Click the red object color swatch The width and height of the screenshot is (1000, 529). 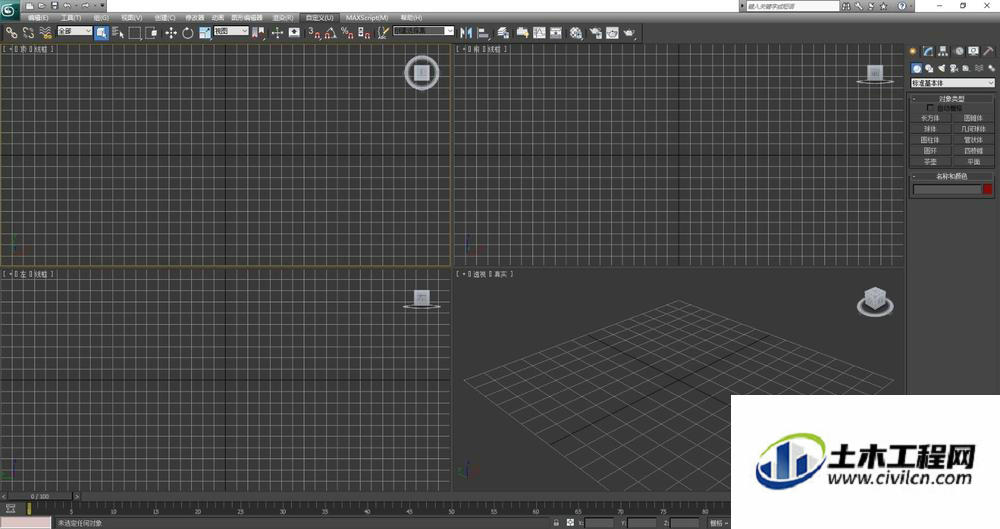988,189
